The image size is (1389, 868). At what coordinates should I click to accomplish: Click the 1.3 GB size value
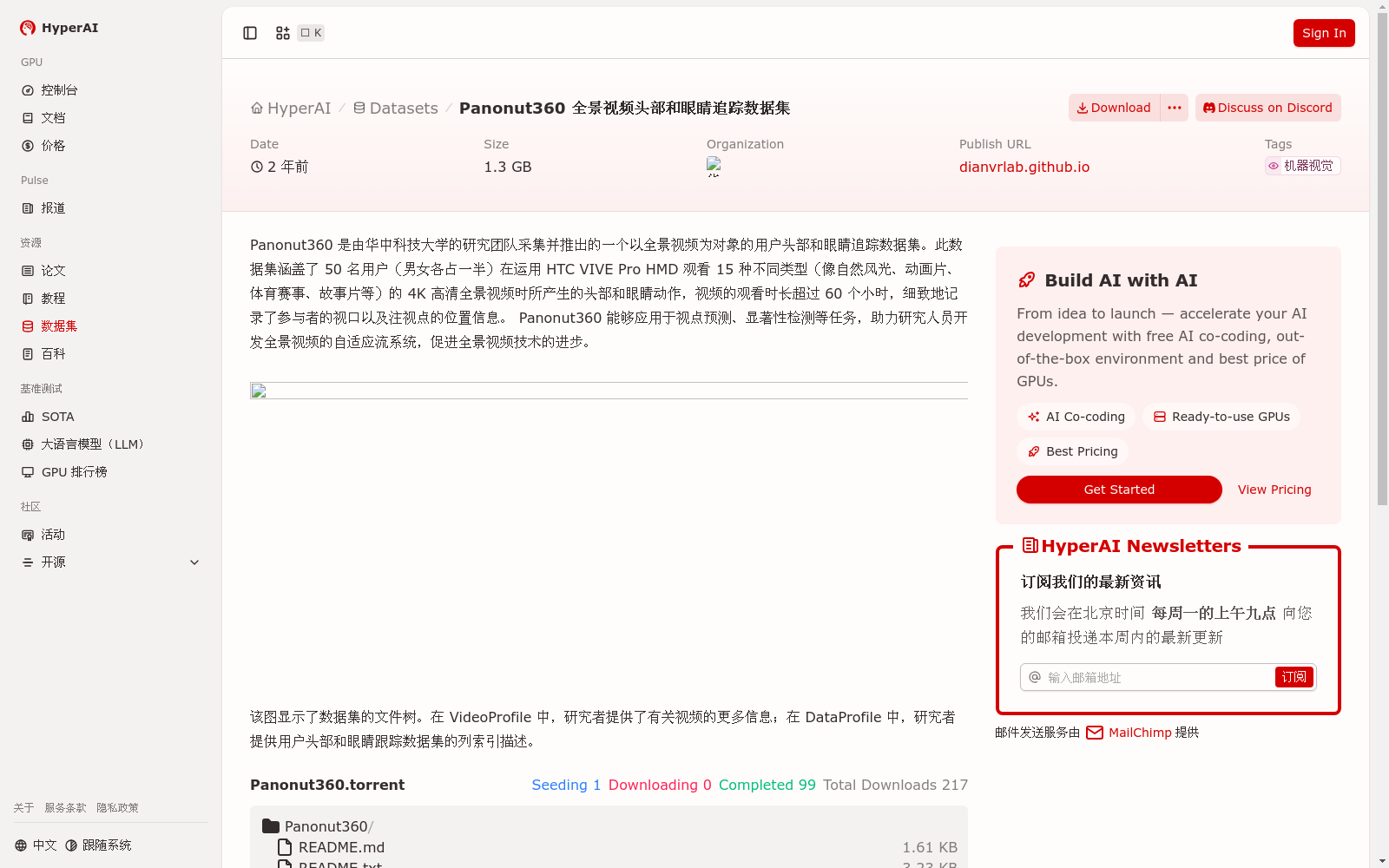(508, 167)
